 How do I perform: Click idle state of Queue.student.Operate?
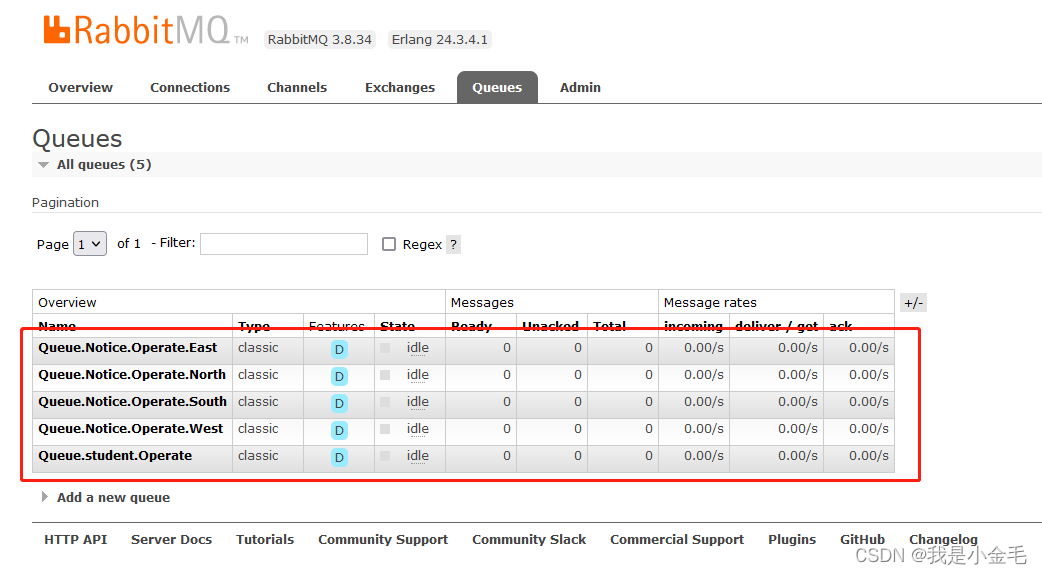click(x=418, y=455)
